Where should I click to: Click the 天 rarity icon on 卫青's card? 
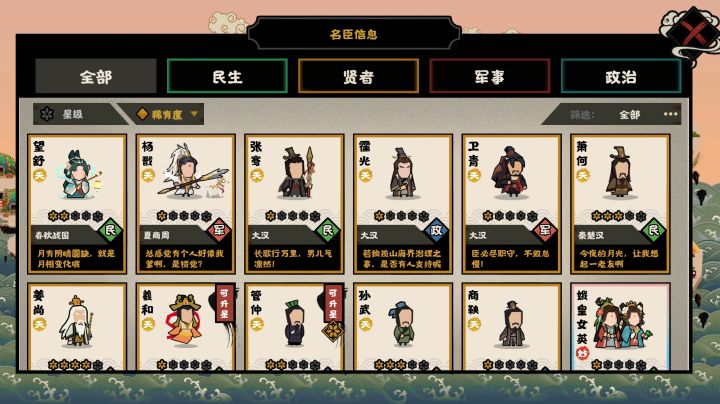point(474,175)
